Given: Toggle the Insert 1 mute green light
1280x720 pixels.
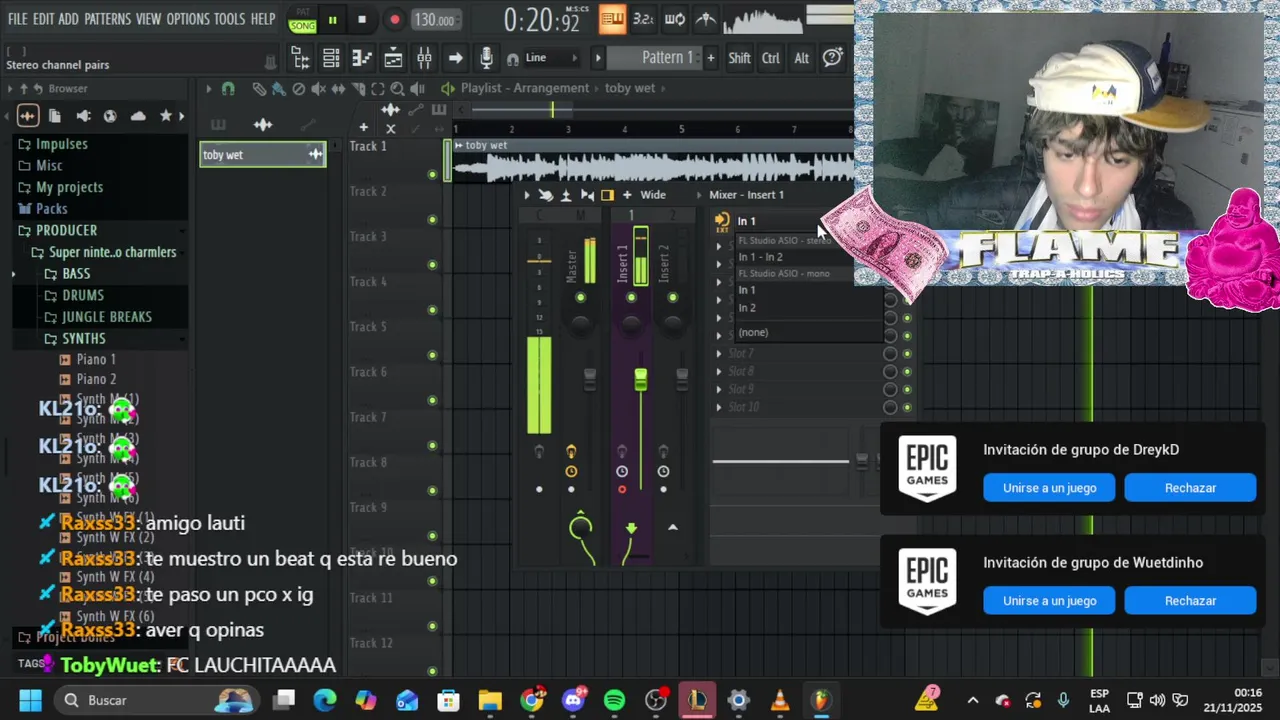Looking at the screenshot, I should point(631,298).
